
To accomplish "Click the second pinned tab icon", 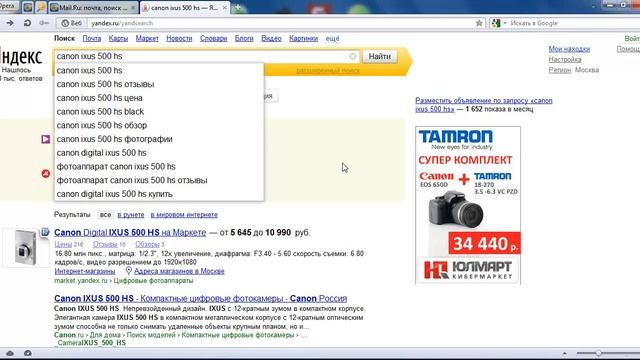I will point(41,7).
